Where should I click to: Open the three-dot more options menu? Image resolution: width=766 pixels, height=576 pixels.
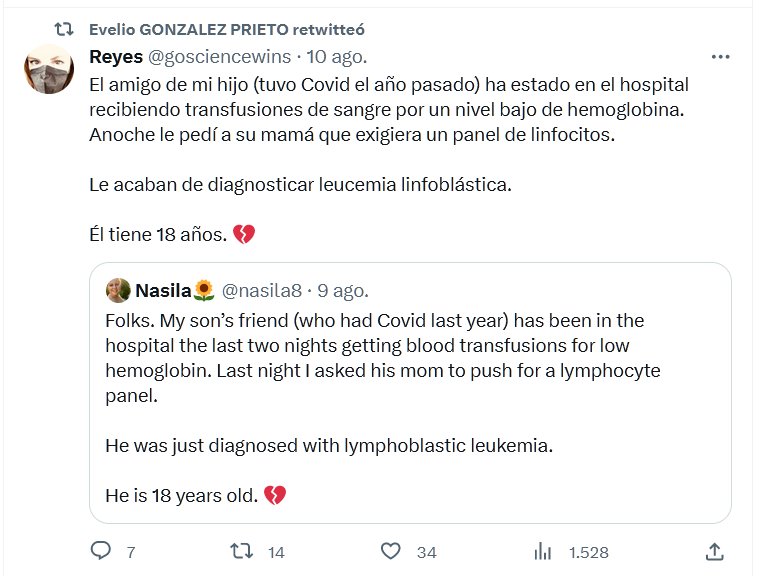(720, 57)
